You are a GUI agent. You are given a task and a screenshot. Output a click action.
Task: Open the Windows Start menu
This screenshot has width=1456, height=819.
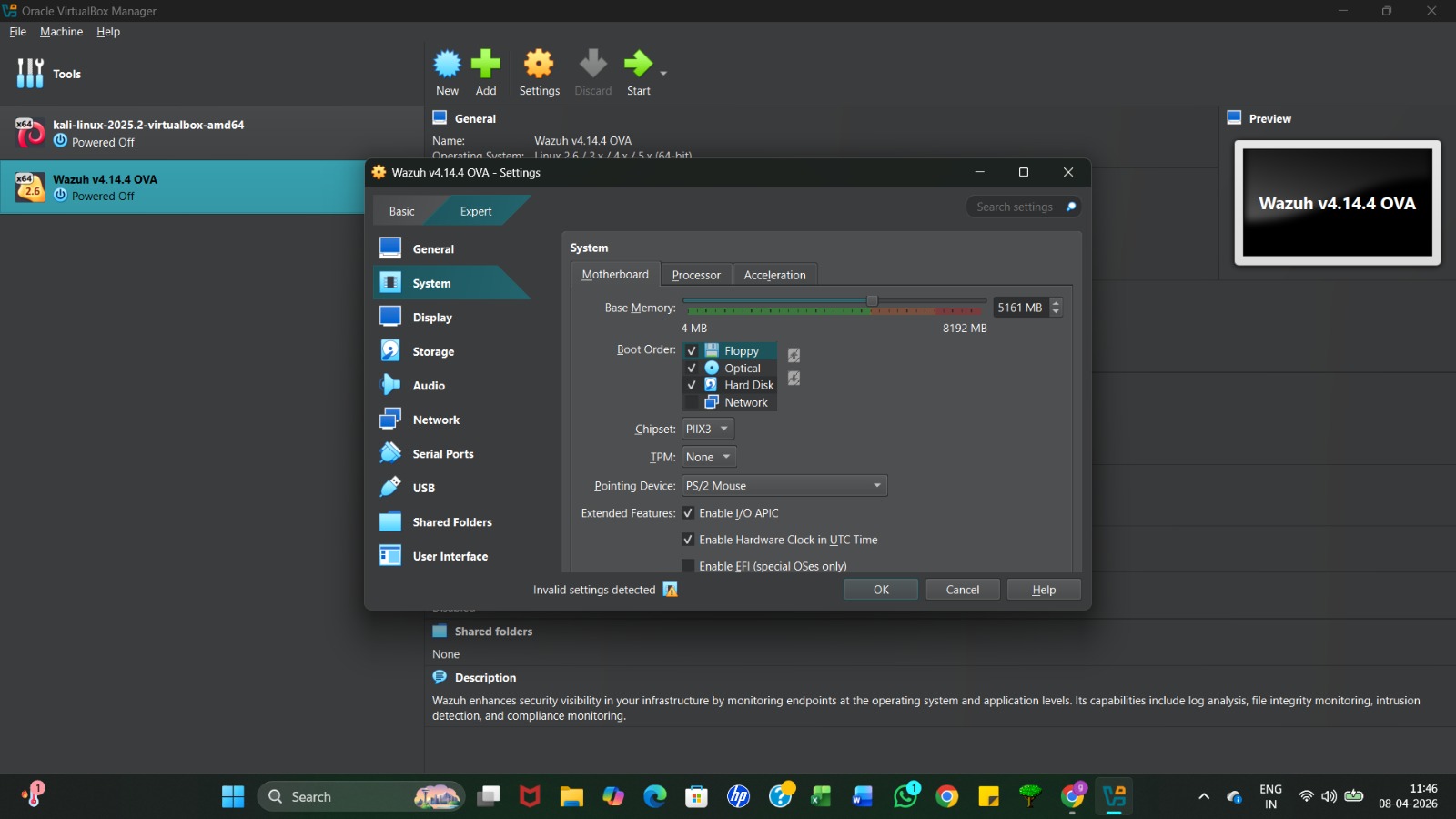coord(233,796)
